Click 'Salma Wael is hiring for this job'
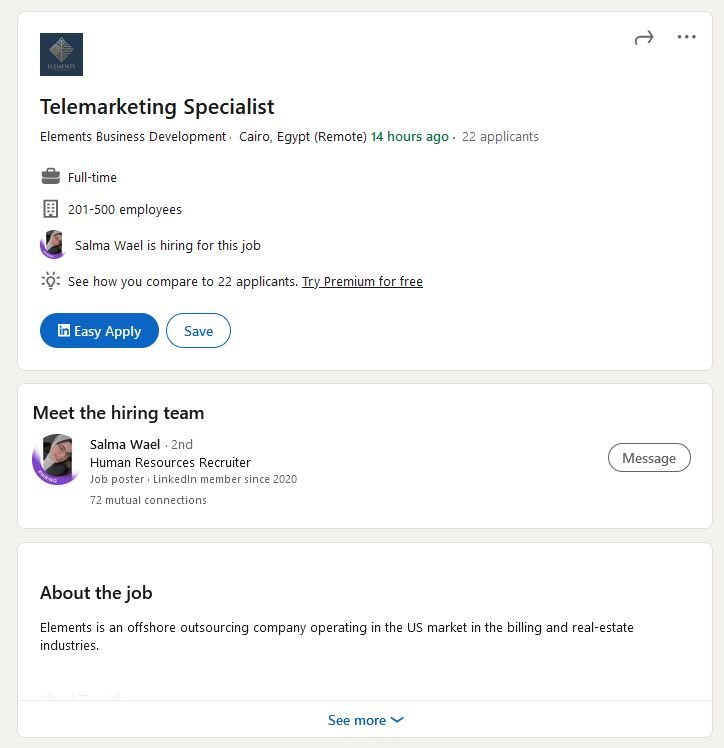The width and height of the screenshot is (724, 748). tap(167, 246)
